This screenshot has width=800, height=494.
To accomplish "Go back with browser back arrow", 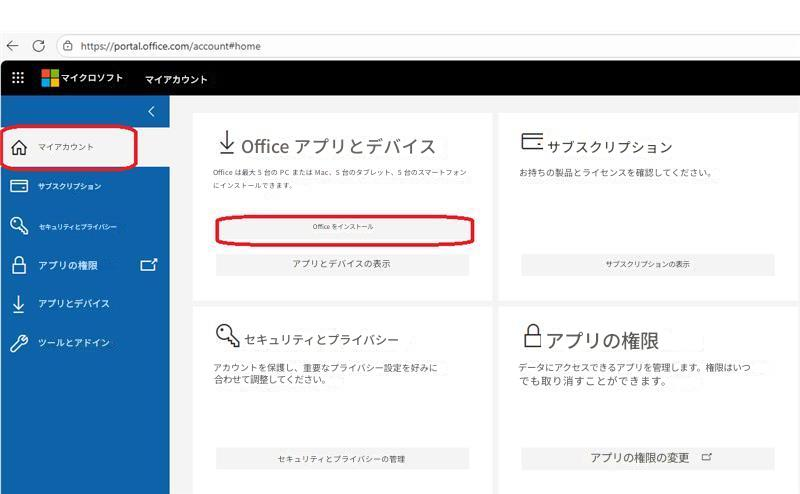I will (x=13, y=46).
